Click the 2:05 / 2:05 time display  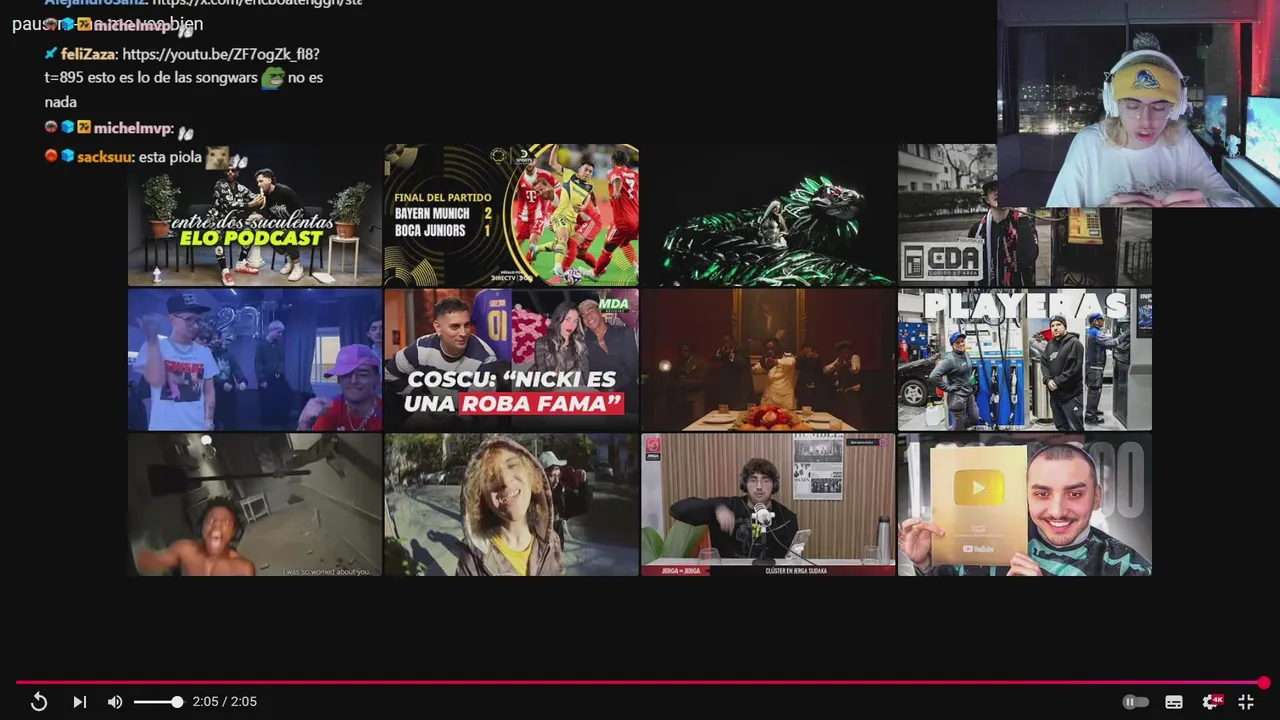(225, 702)
